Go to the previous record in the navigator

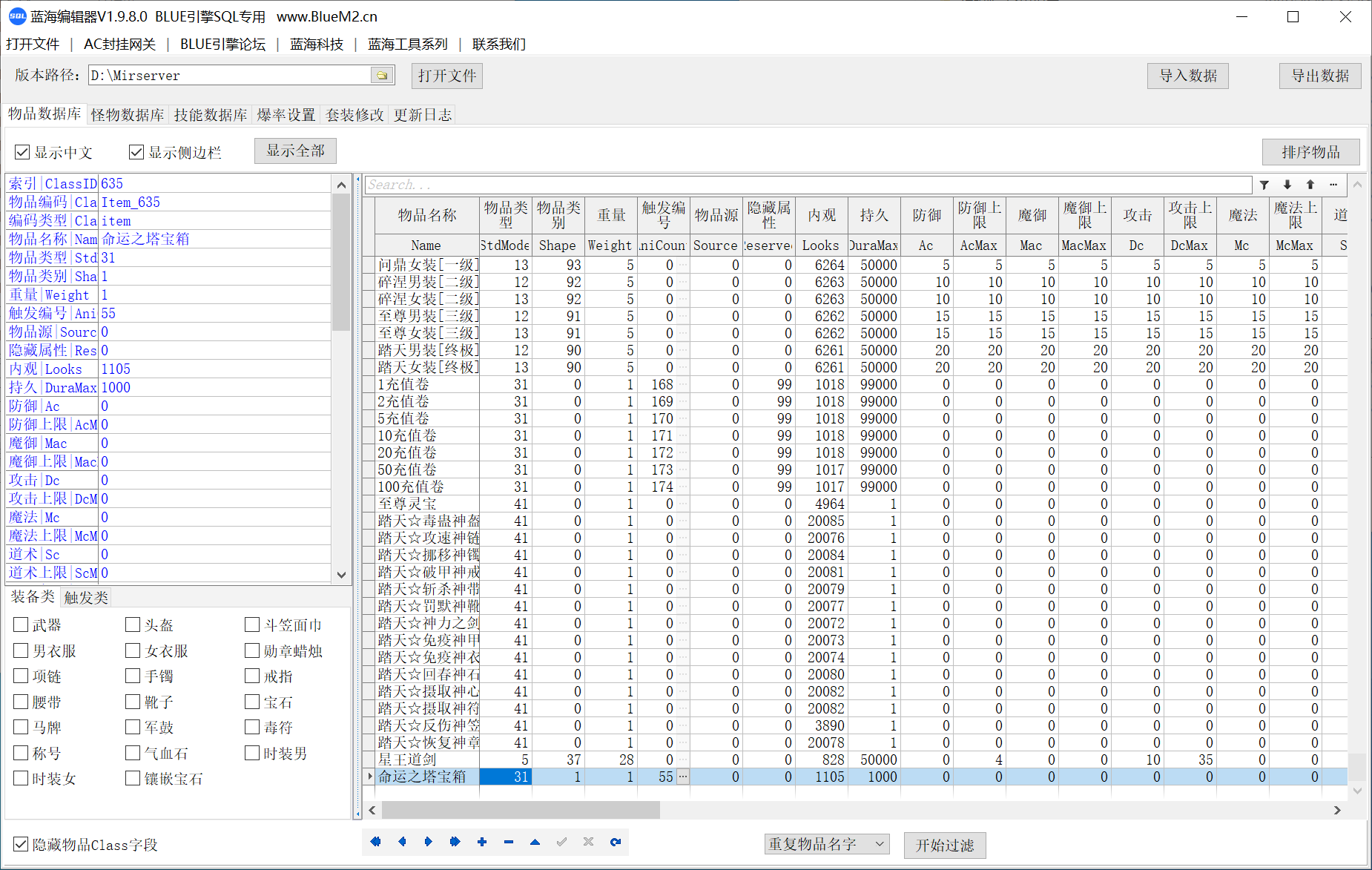402,842
